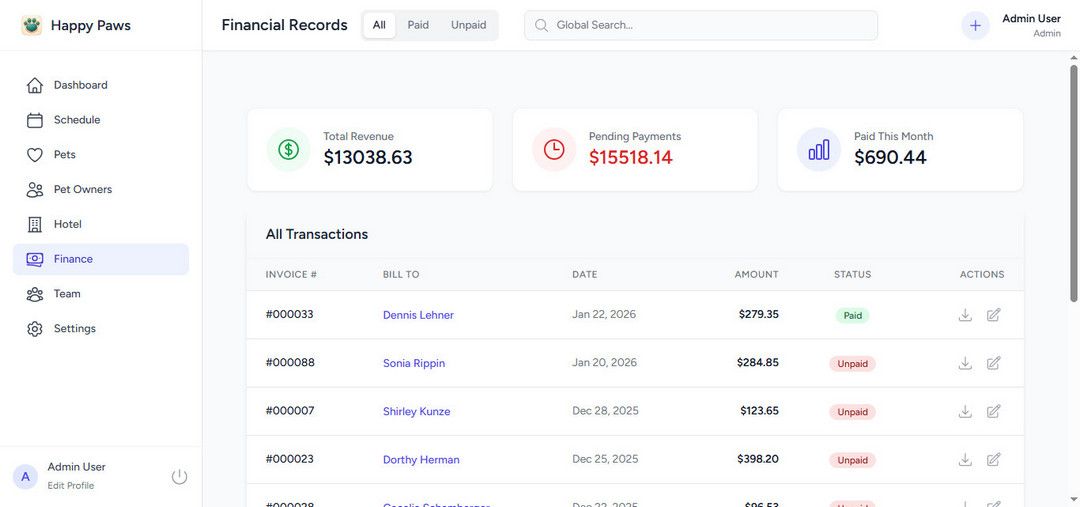Open the Schedule page
This screenshot has height=507, width=1080.
76,120
